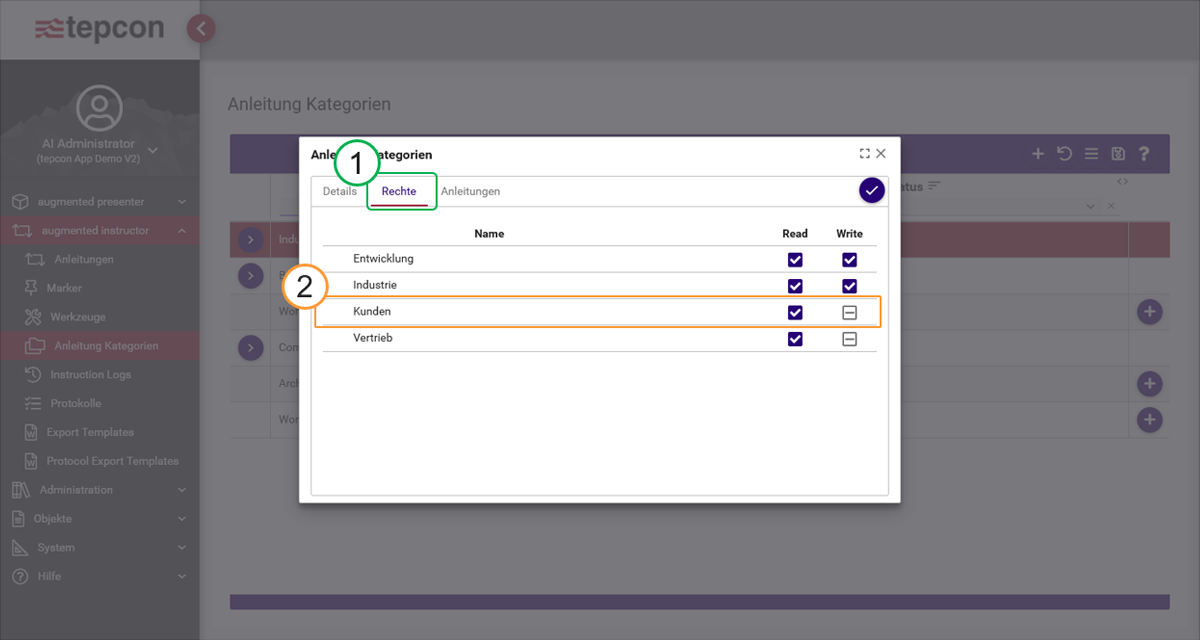1200x640 pixels.
Task: Open the Anleitungen tab in dialog
Action: tap(470, 191)
